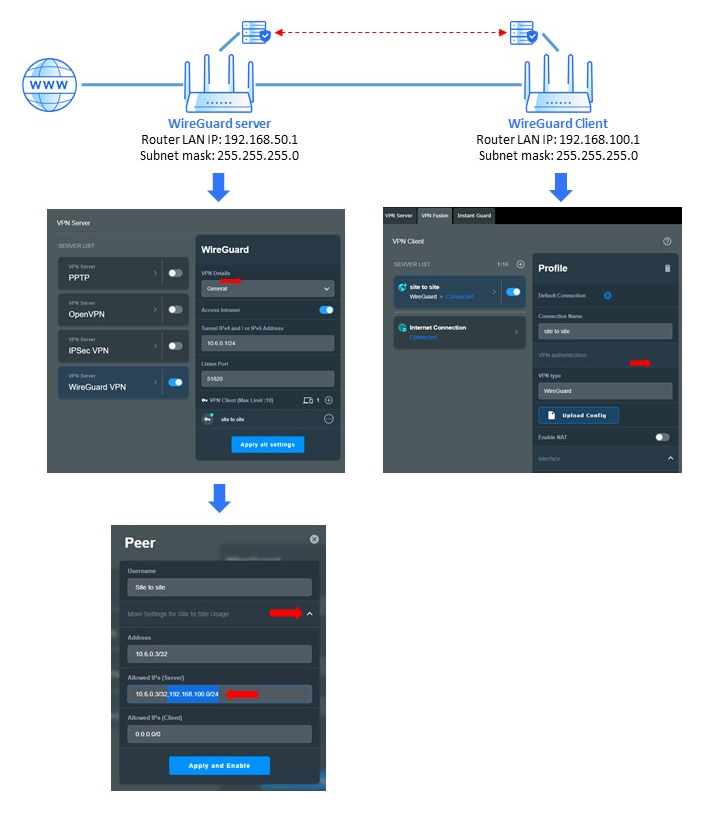Collapse the Interface section
Viewport: 720px width, 813px height.
[670, 458]
